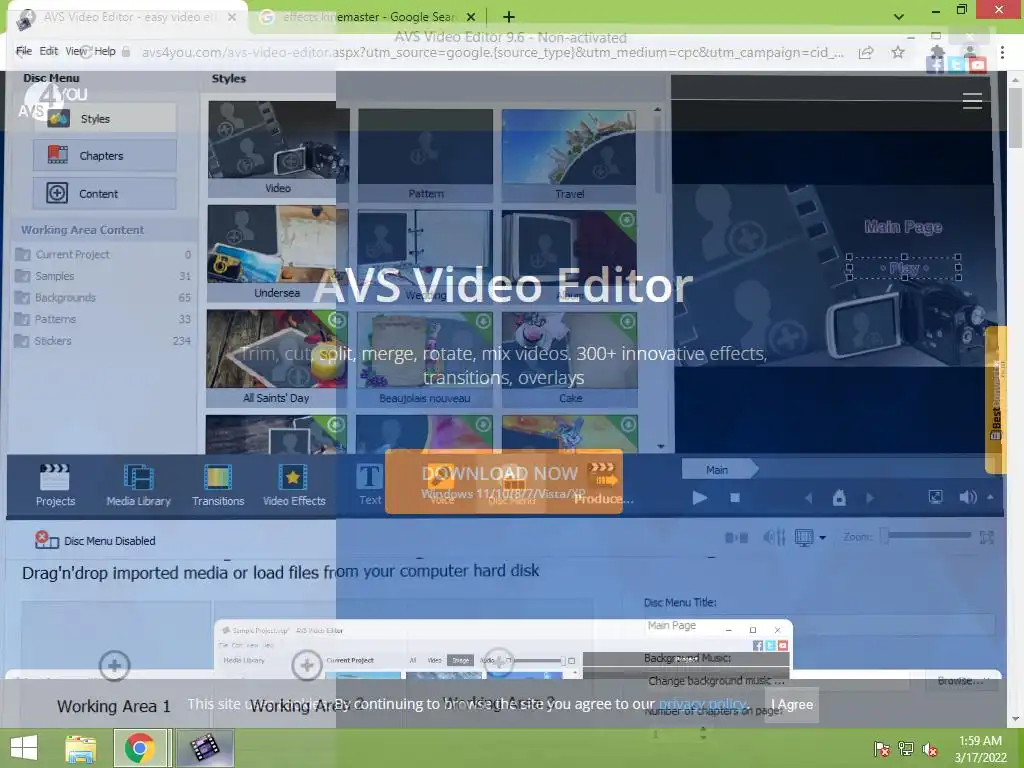This screenshot has height=768, width=1024.
Task: Open the Windows Start button
Action: 24,748
